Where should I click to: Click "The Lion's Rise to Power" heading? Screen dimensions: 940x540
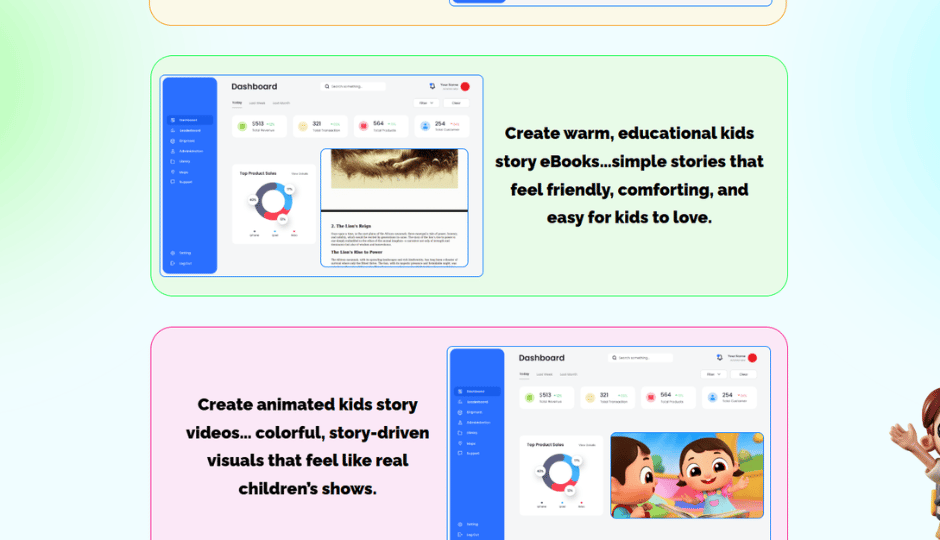(357, 252)
